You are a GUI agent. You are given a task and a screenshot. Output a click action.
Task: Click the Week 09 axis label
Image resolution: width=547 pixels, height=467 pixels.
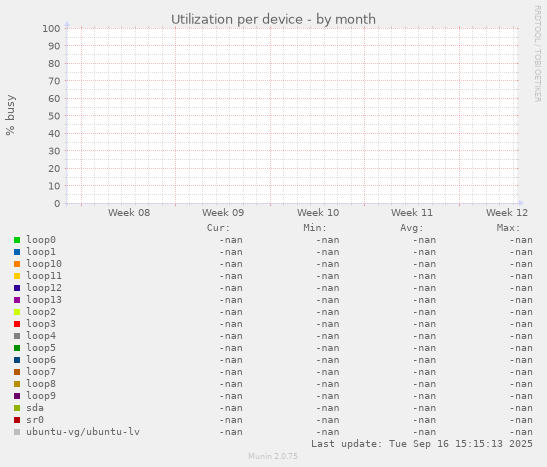pos(223,213)
